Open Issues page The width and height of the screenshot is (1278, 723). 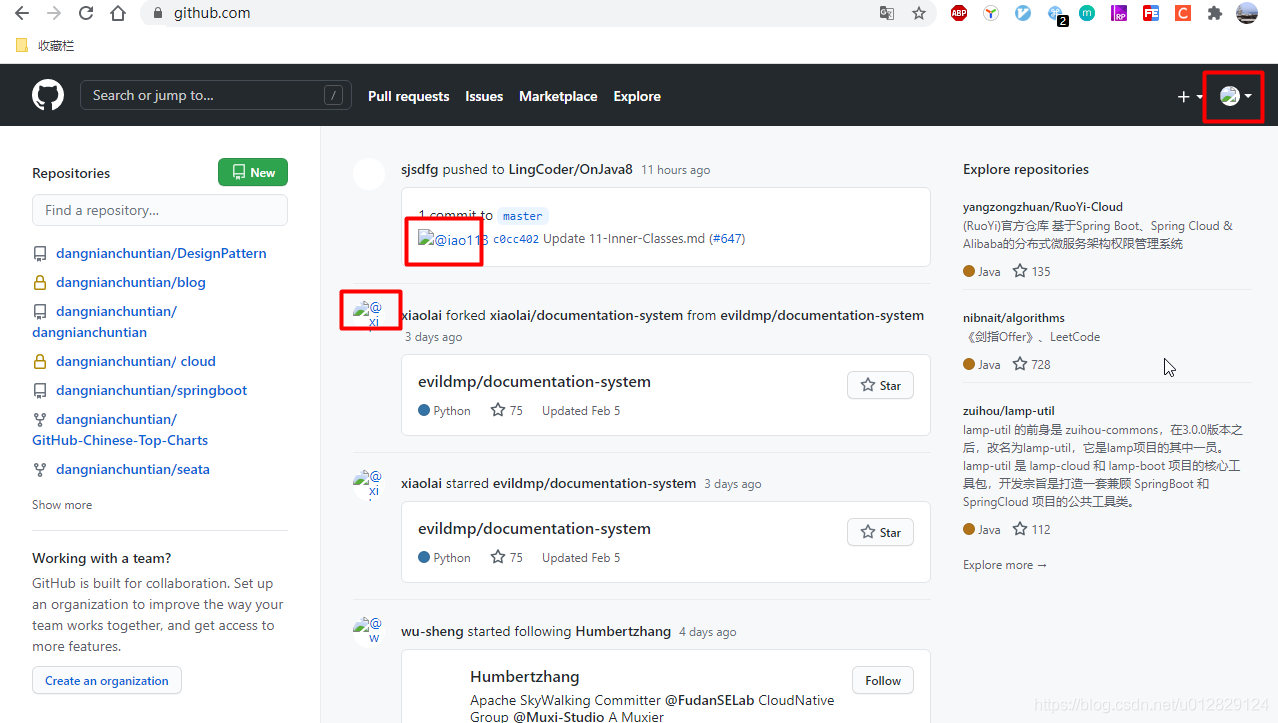point(484,96)
